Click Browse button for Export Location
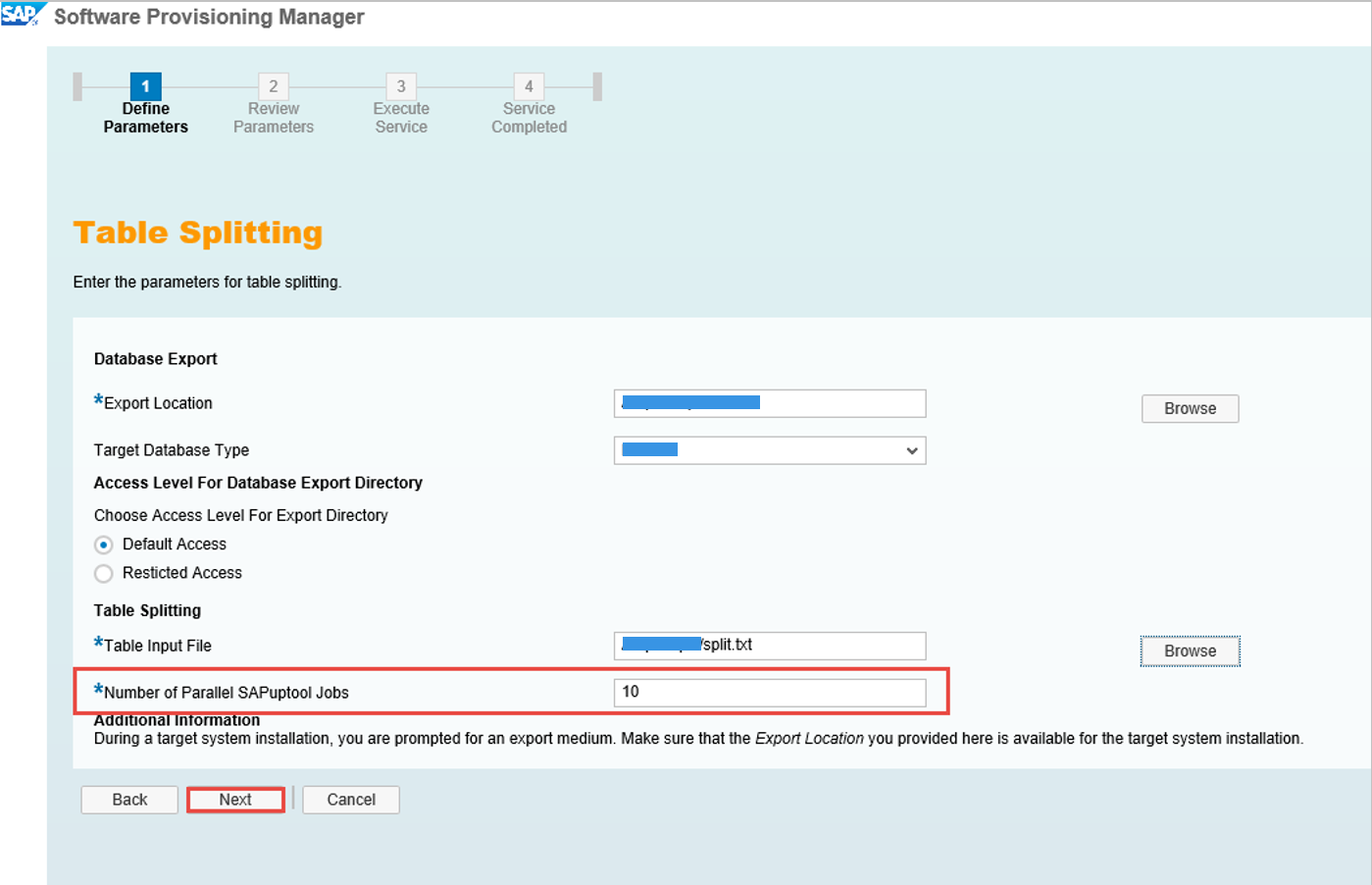Image resolution: width=1372 pixels, height=885 pixels. click(1190, 408)
